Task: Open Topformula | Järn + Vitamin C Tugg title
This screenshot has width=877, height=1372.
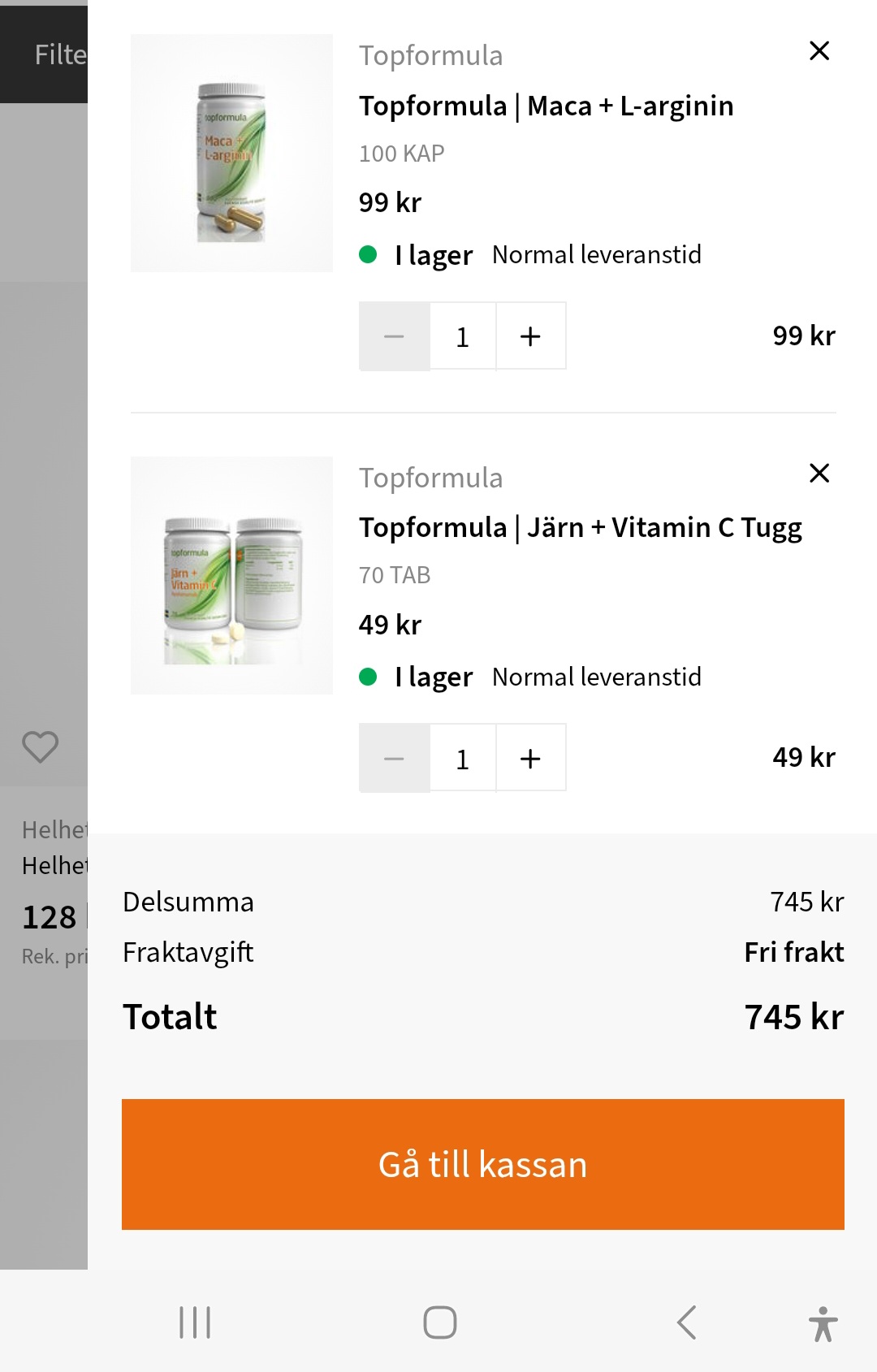Action: pyautogui.click(x=580, y=528)
